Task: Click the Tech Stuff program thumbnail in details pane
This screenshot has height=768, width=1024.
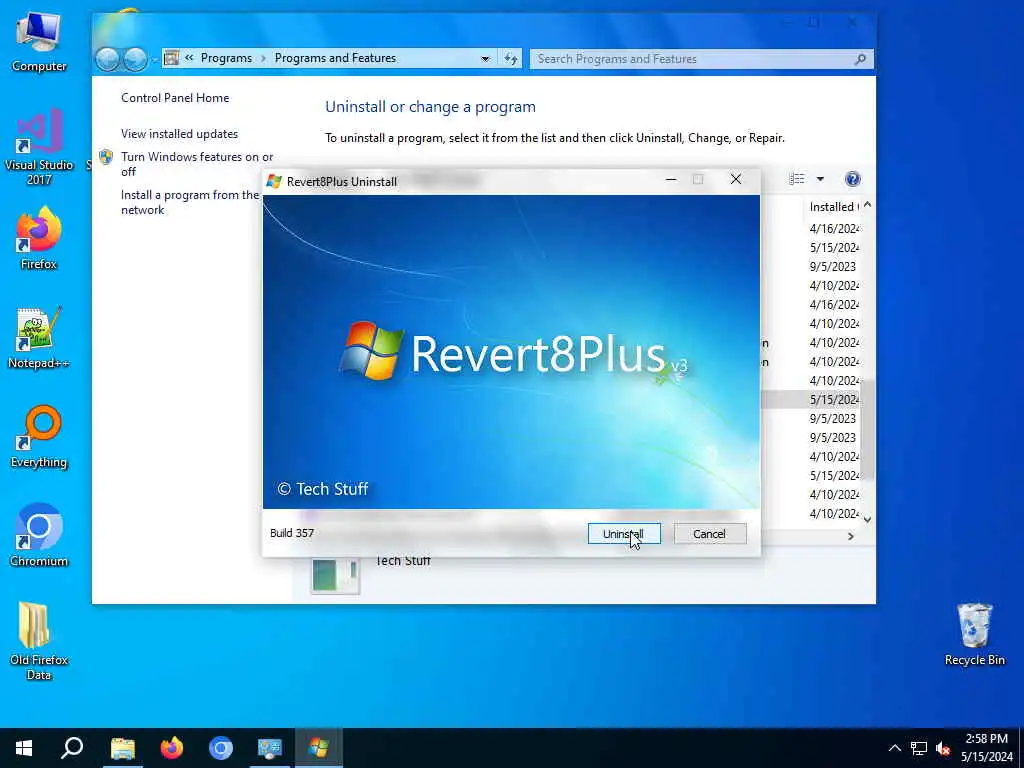Action: pyautogui.click(x=335, y=575)
